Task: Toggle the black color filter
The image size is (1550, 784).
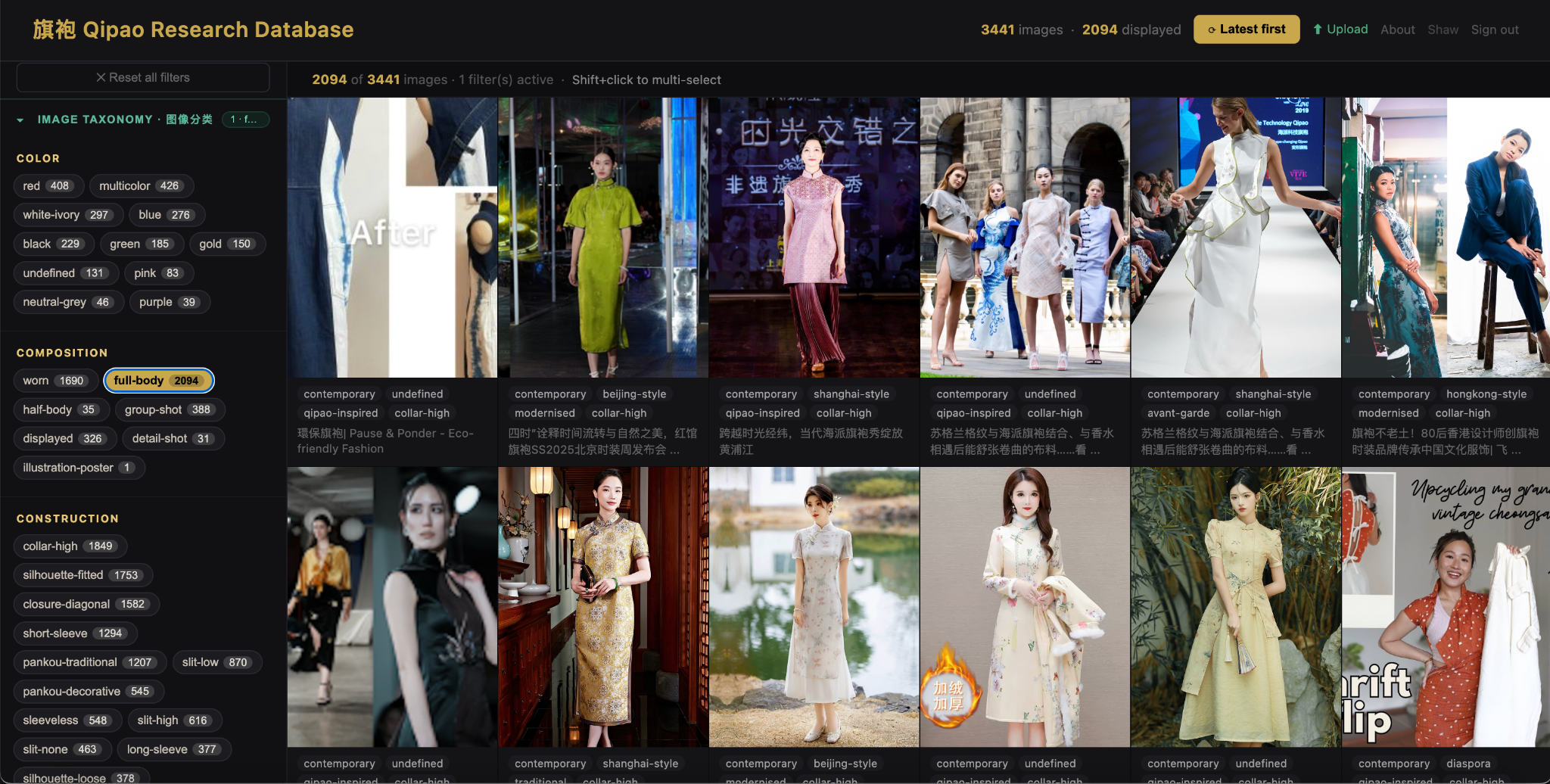Action: click(x=54, y=244)
